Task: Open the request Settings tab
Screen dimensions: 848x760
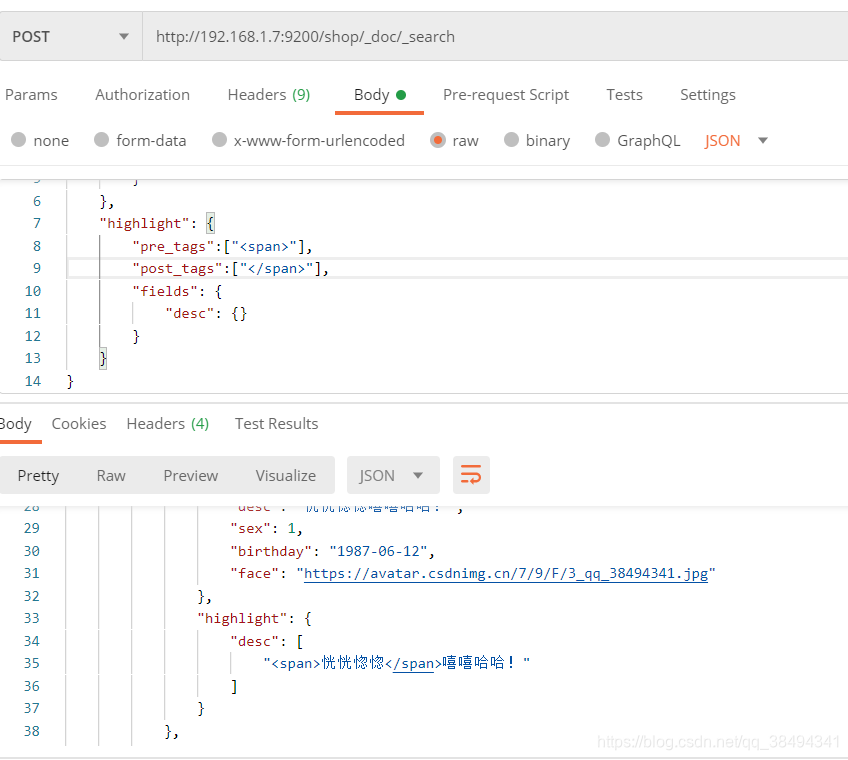Action: [x=707, y=95]
